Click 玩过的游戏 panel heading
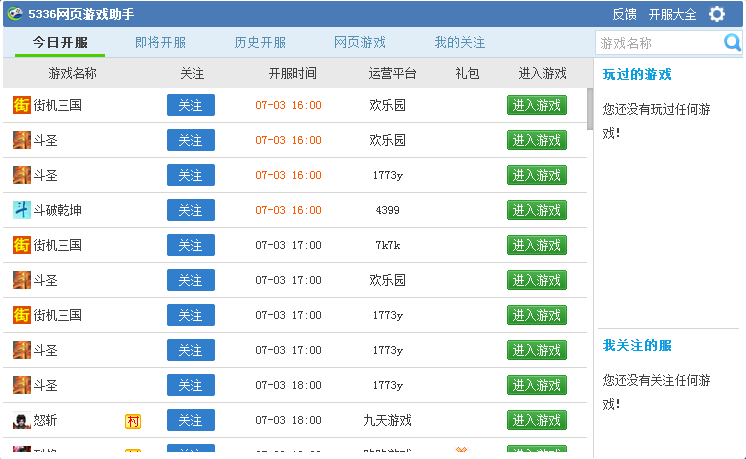The width and height of the screenshot is (746, 459). click(x=637, y=74)
